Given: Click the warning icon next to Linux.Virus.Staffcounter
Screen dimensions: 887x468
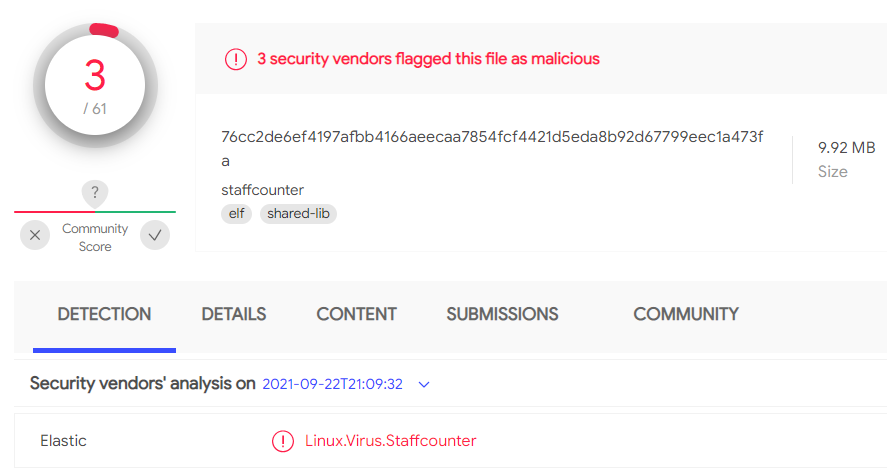Looking at the screenshot, I should (283, 441).
